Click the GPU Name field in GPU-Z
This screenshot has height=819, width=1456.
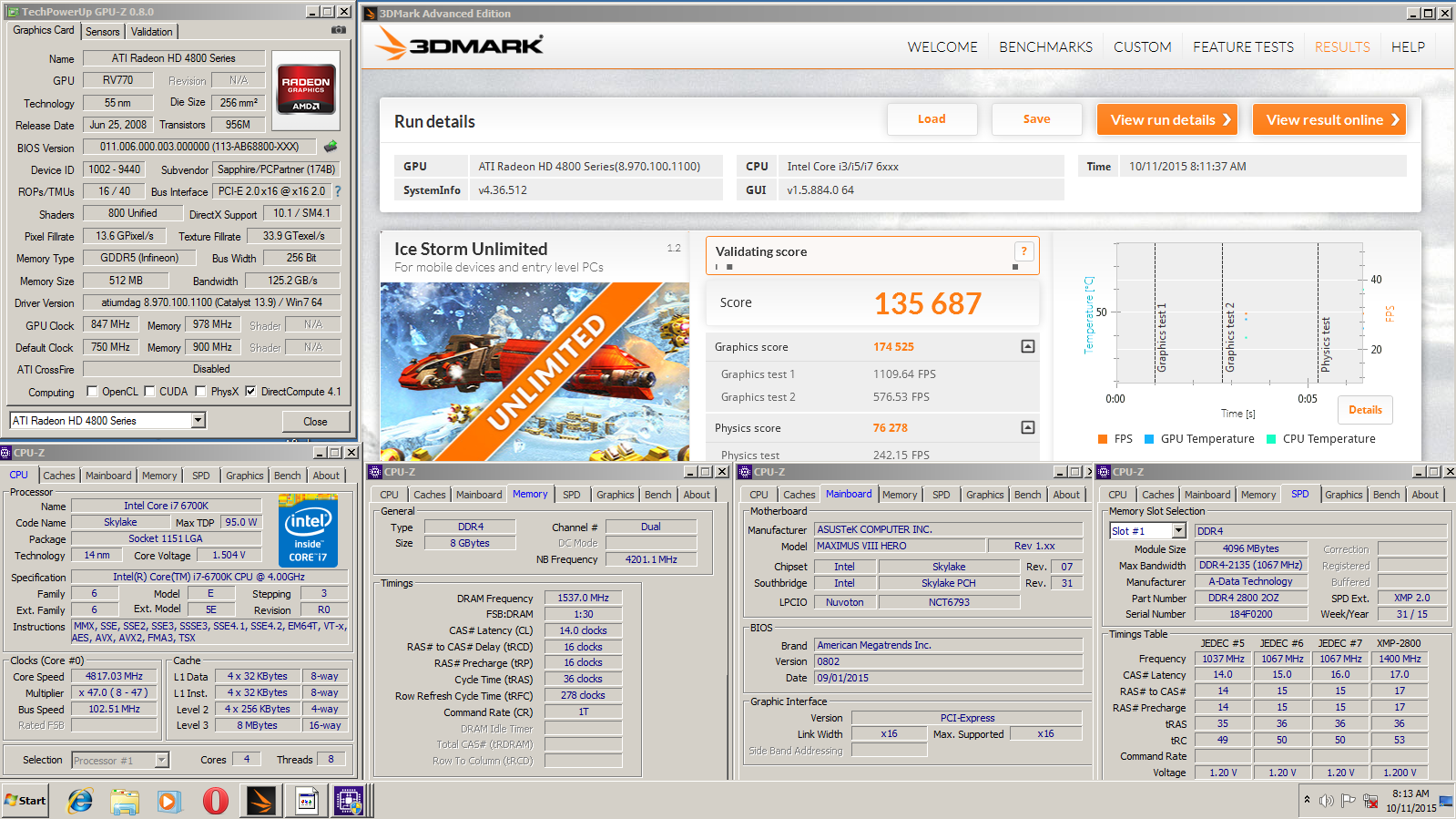[x=174, y=58]
